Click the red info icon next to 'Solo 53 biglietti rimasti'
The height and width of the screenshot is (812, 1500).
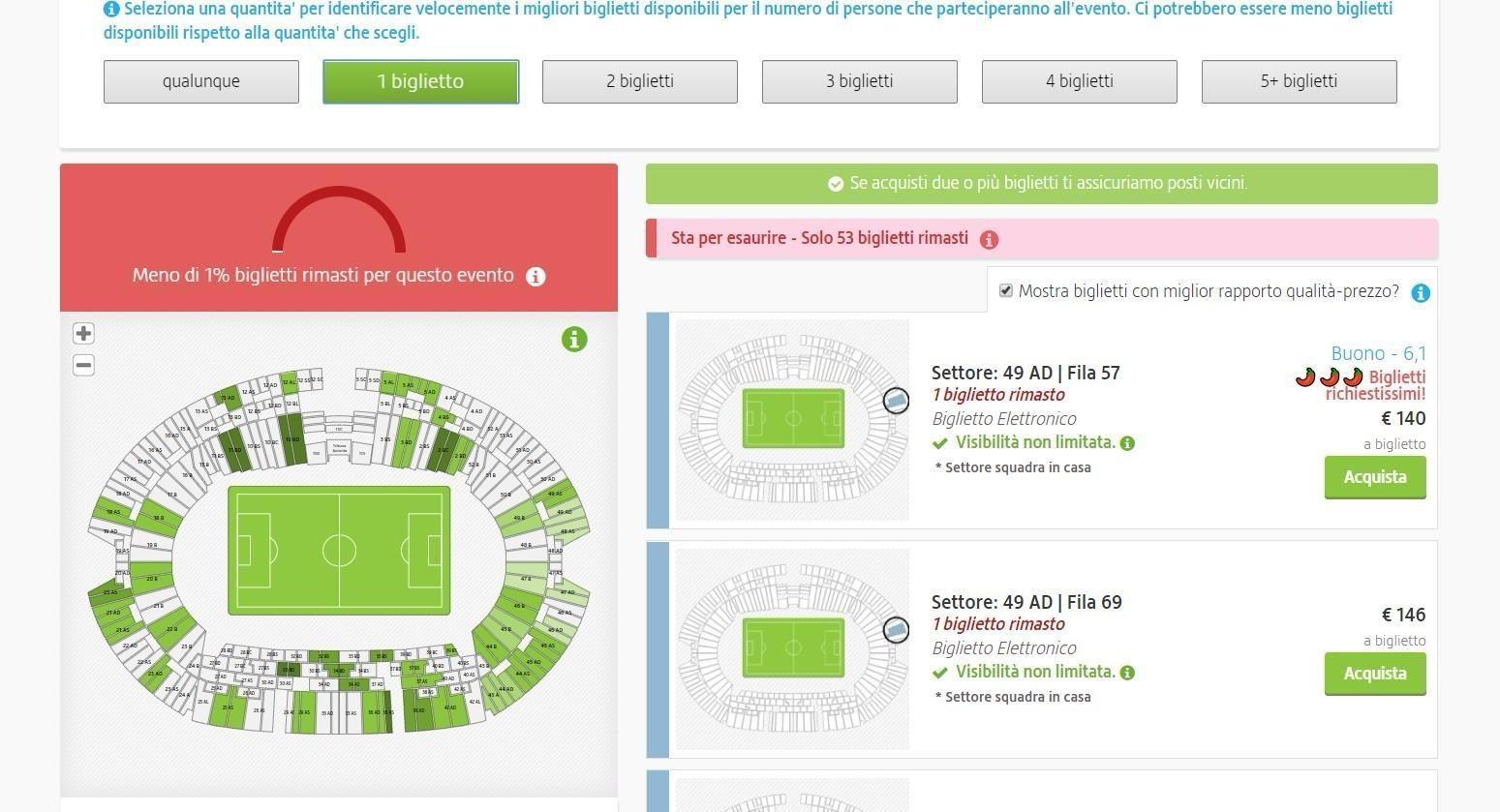point(989,239)
